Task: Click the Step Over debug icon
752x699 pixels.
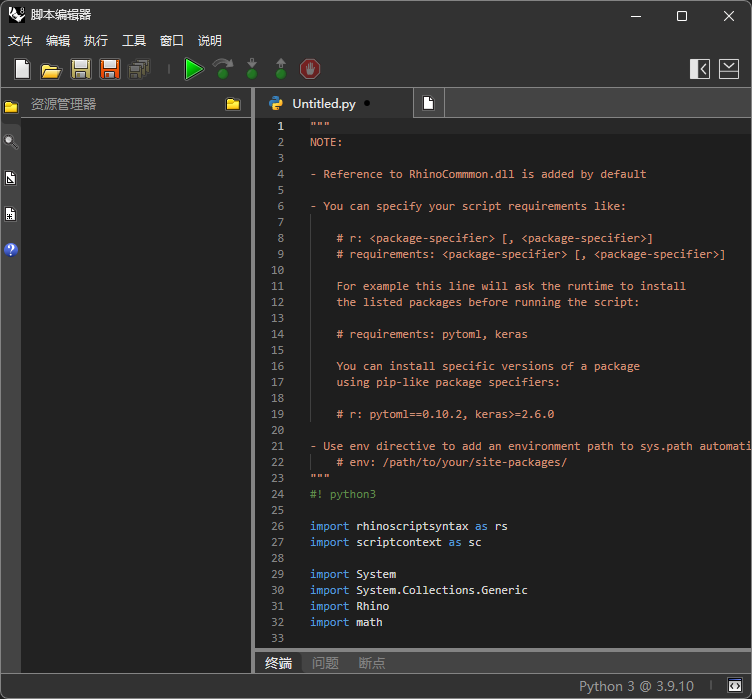Action: click(223, 69)
